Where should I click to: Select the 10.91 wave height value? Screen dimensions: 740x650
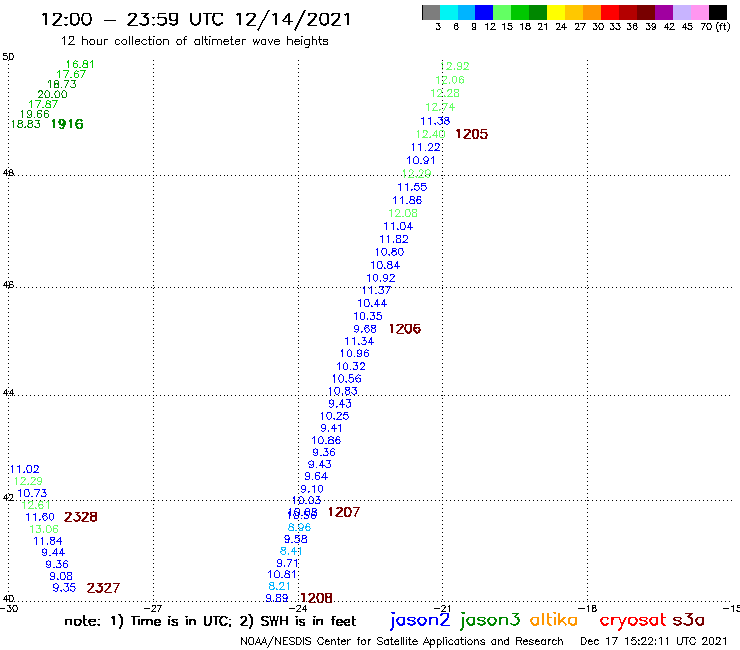click(420, 160)
